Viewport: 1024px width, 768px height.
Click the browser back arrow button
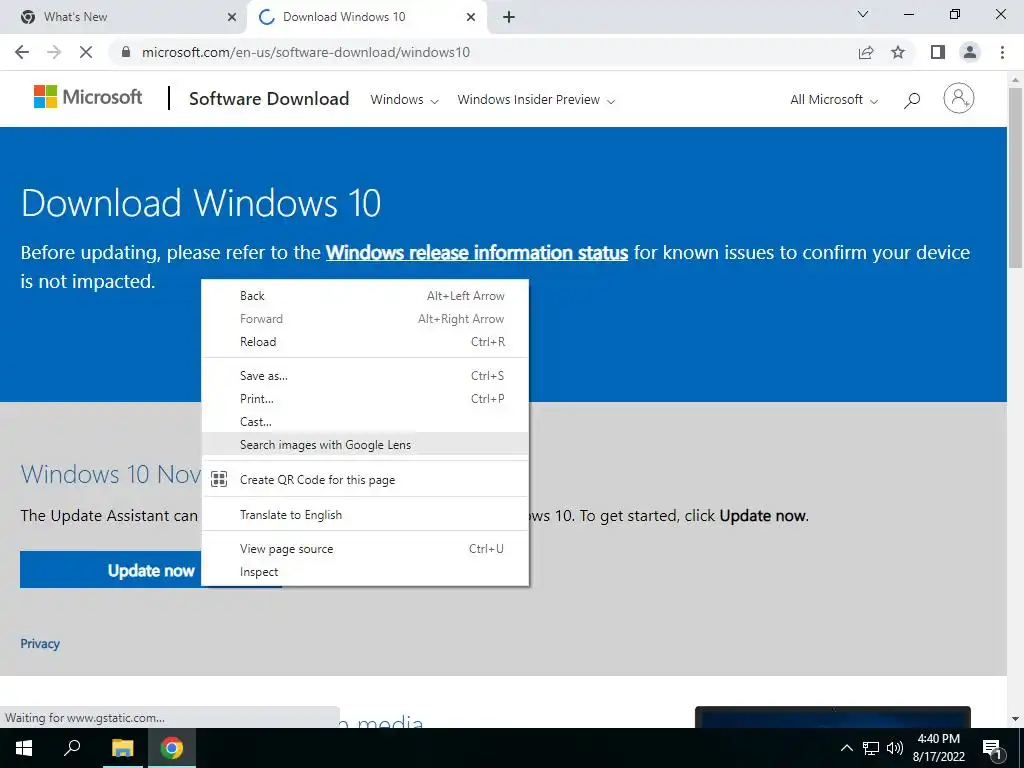[22, 52]
